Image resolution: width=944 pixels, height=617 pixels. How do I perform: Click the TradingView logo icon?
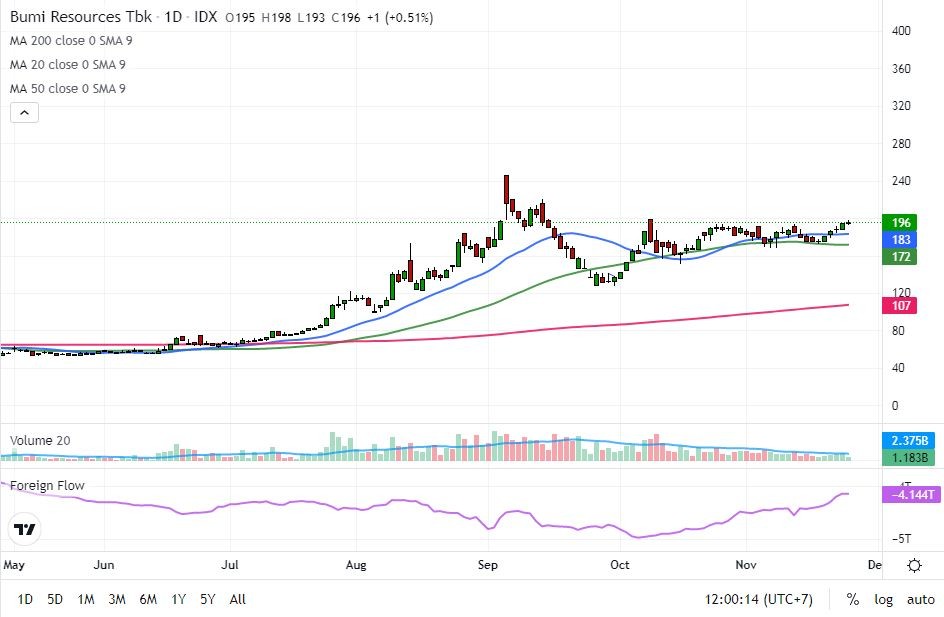tap(25, 529)
